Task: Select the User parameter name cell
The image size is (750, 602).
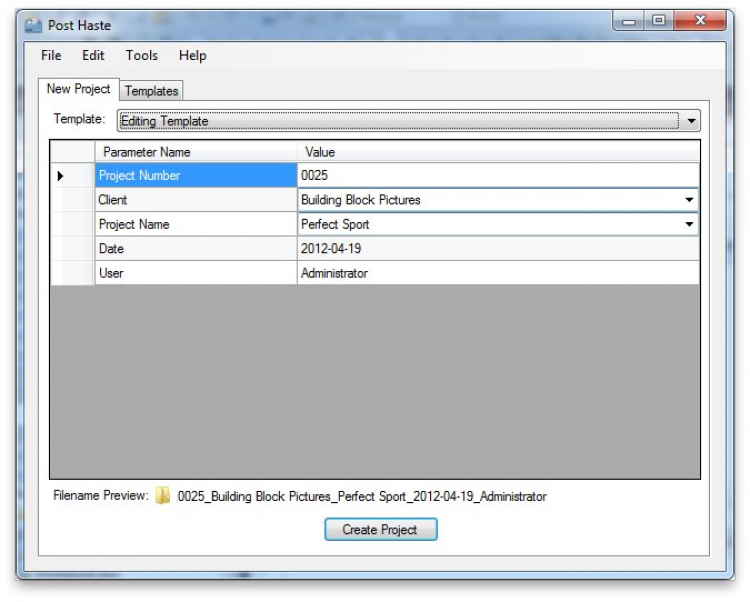Action: (196, 273)
